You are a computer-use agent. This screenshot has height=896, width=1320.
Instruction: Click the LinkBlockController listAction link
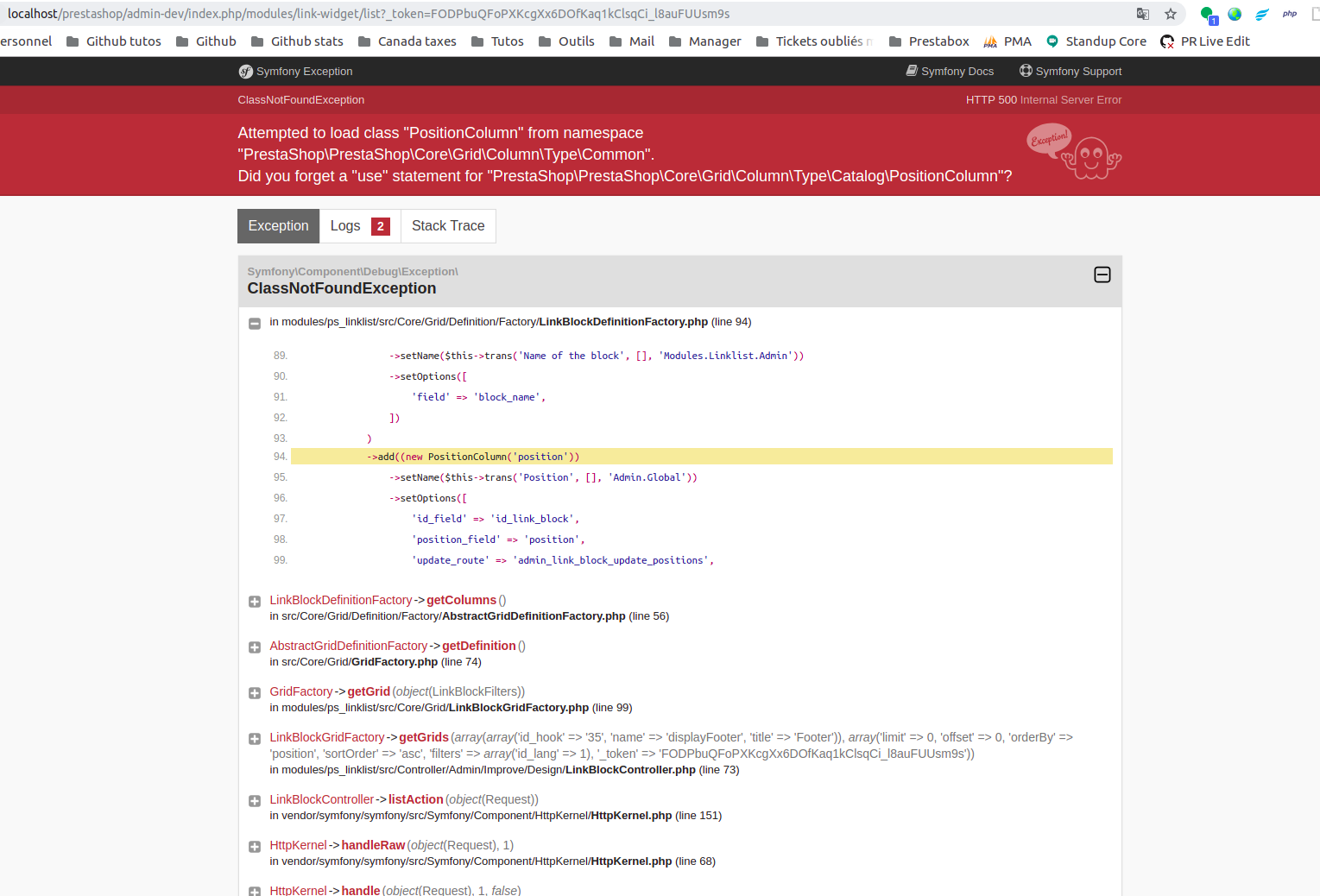pyautogui.click(x=415, y=799)
